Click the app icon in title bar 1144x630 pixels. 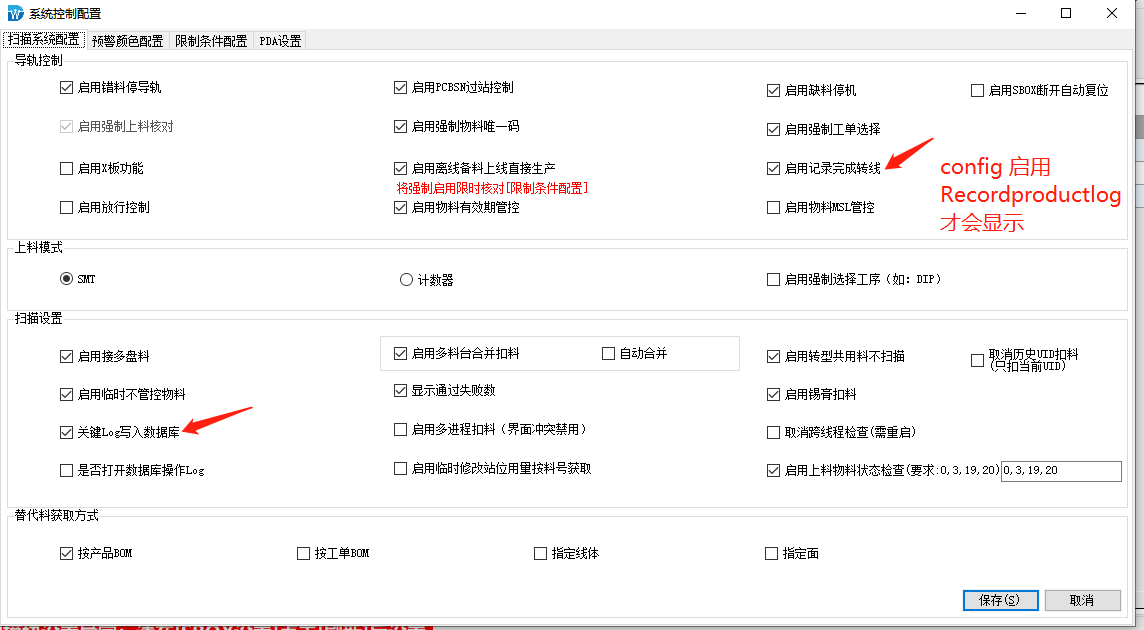tap(13, 13)
